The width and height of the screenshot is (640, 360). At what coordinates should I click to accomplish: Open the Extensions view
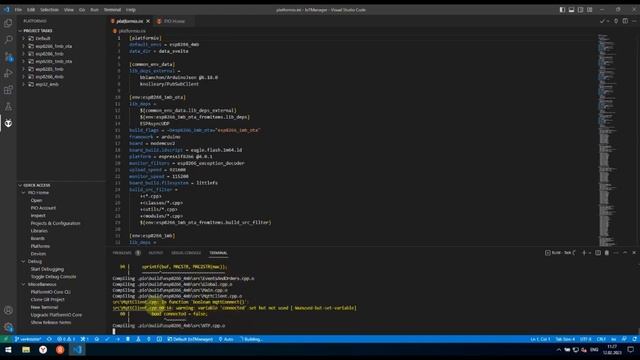[x=8, y=90]
